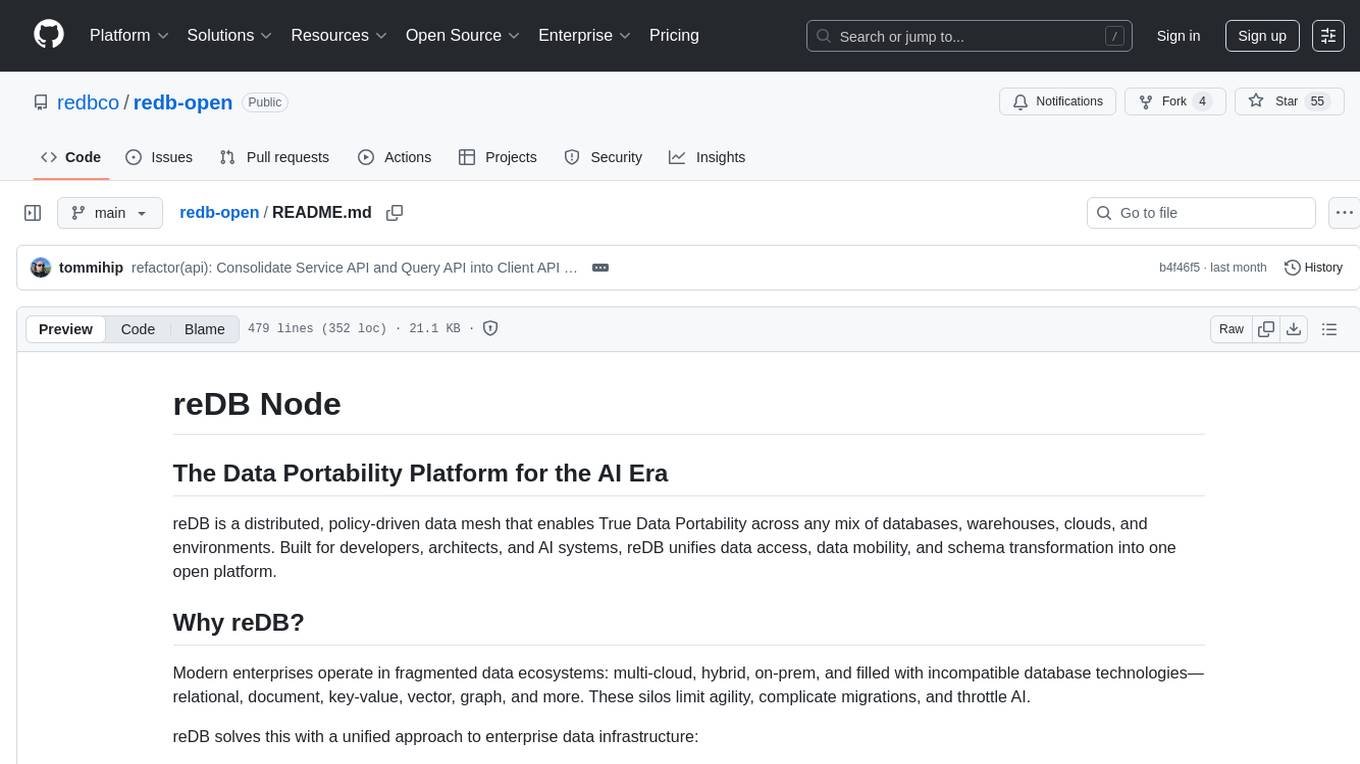Open the Raw file view
Image resolution: width=1360 pixels, height=764 pixels.
point(1231,329)
